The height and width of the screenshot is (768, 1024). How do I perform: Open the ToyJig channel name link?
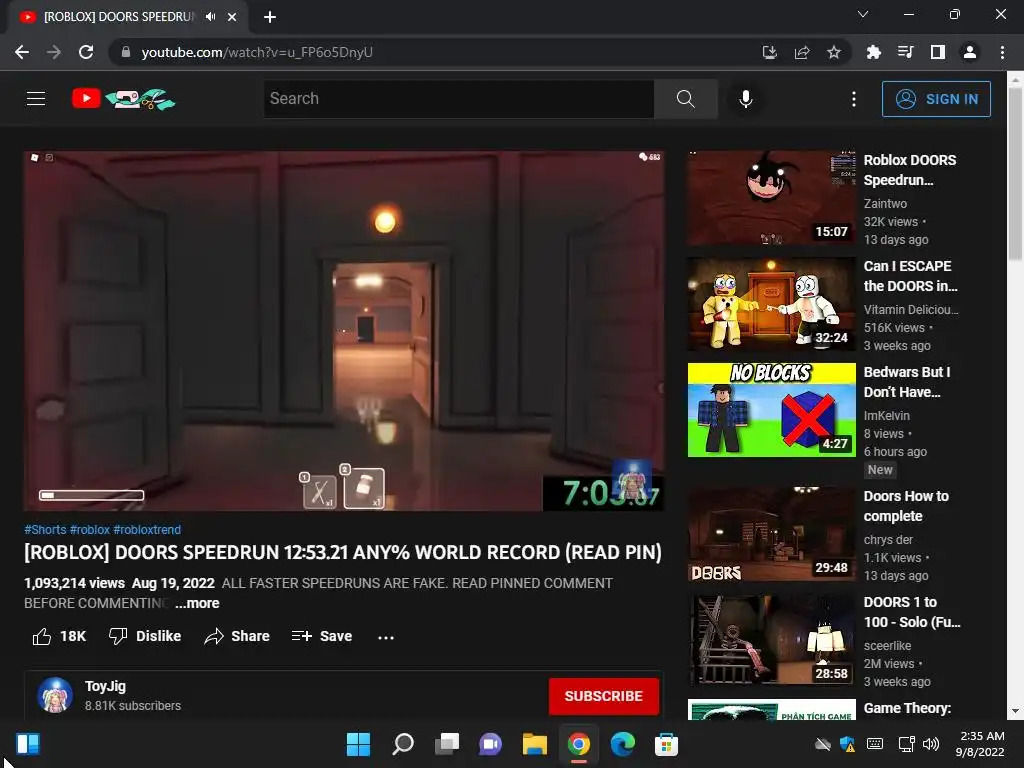(105, 686)
